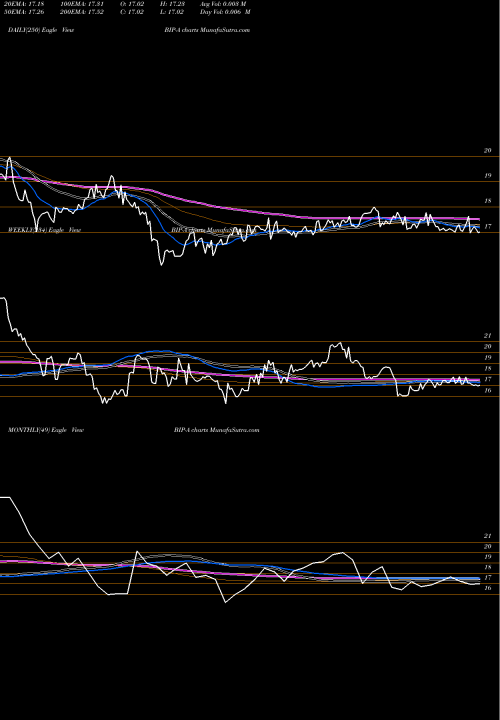Select the low price 'L:' value

(x=173, y=11)
